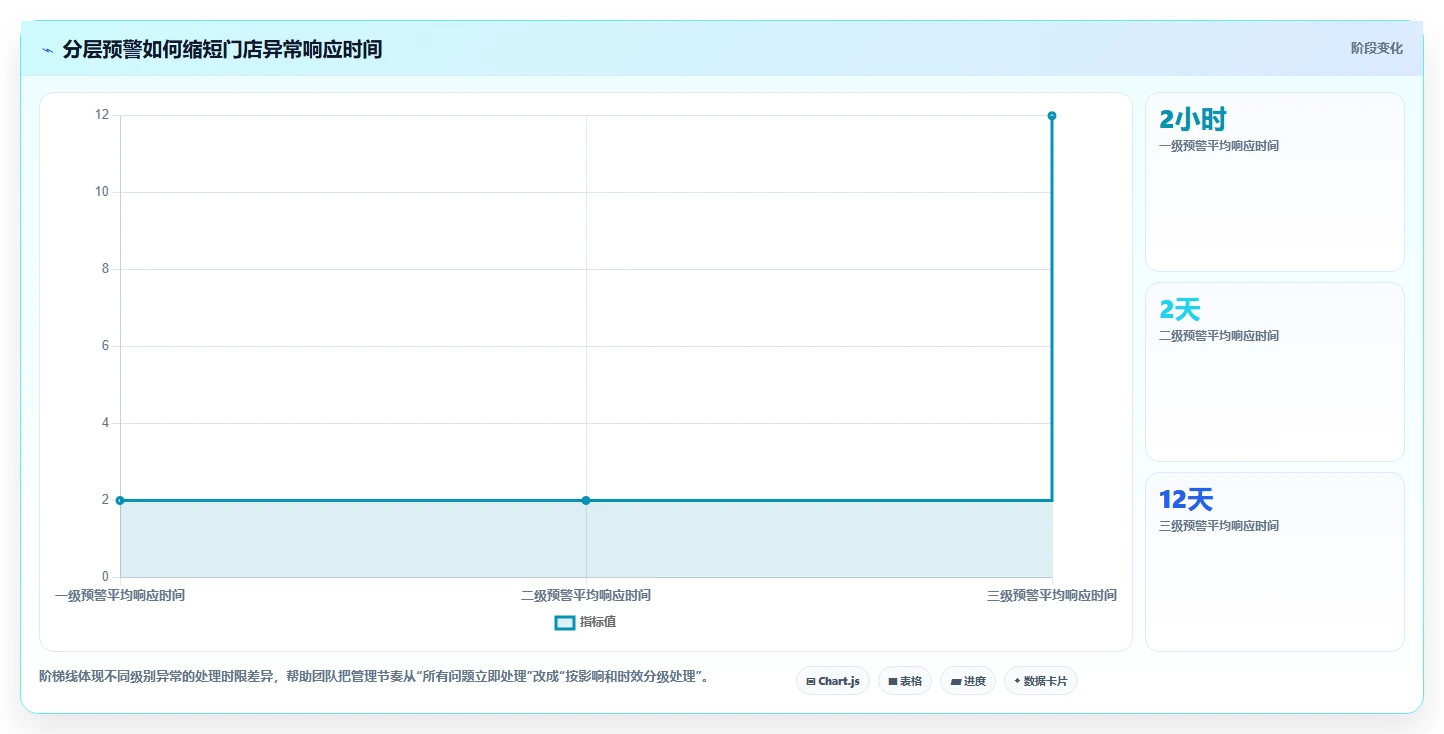The image size is (1444, 734).
Task: Click y-axis value 6
Action: coord(105,346)
